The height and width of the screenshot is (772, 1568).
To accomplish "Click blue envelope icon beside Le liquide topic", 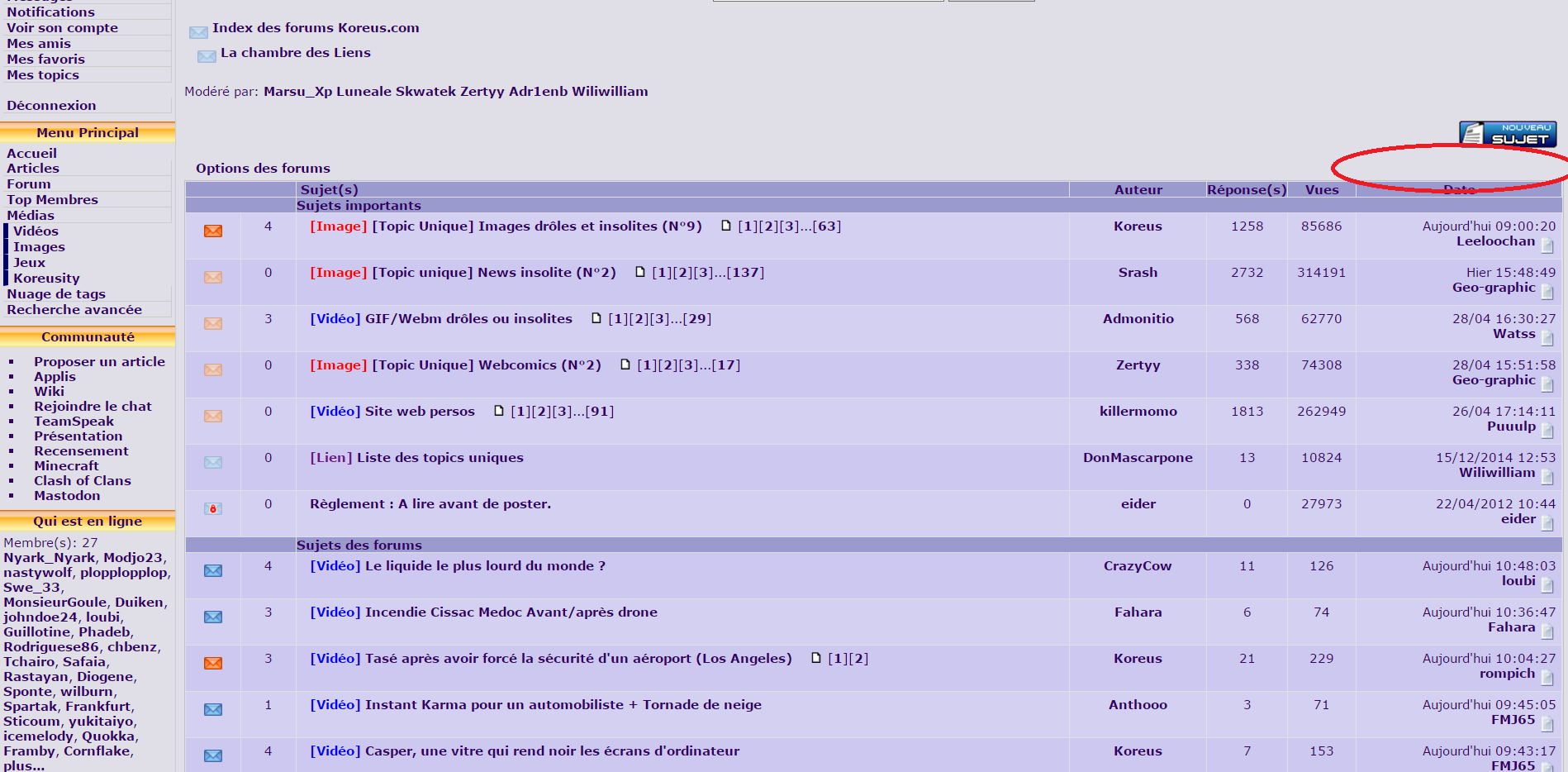I will point(213,570).
